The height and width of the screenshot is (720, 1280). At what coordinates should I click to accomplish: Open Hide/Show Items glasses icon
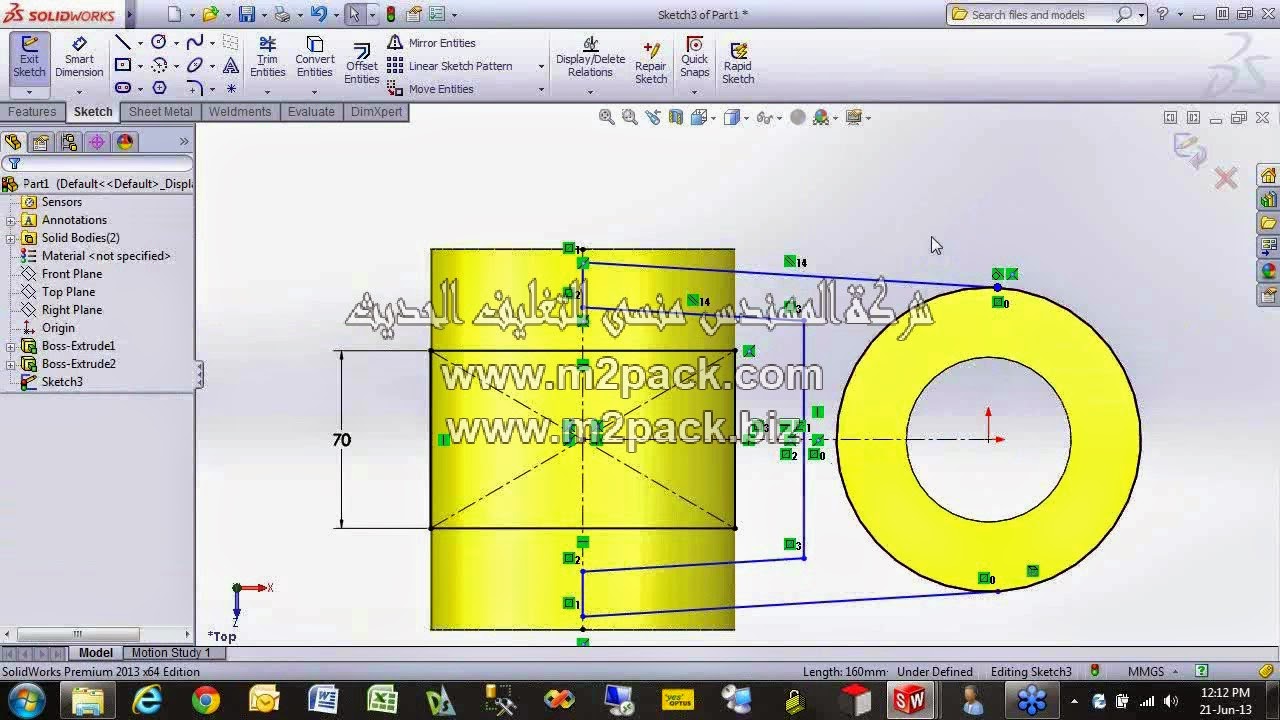coord(764,117)
